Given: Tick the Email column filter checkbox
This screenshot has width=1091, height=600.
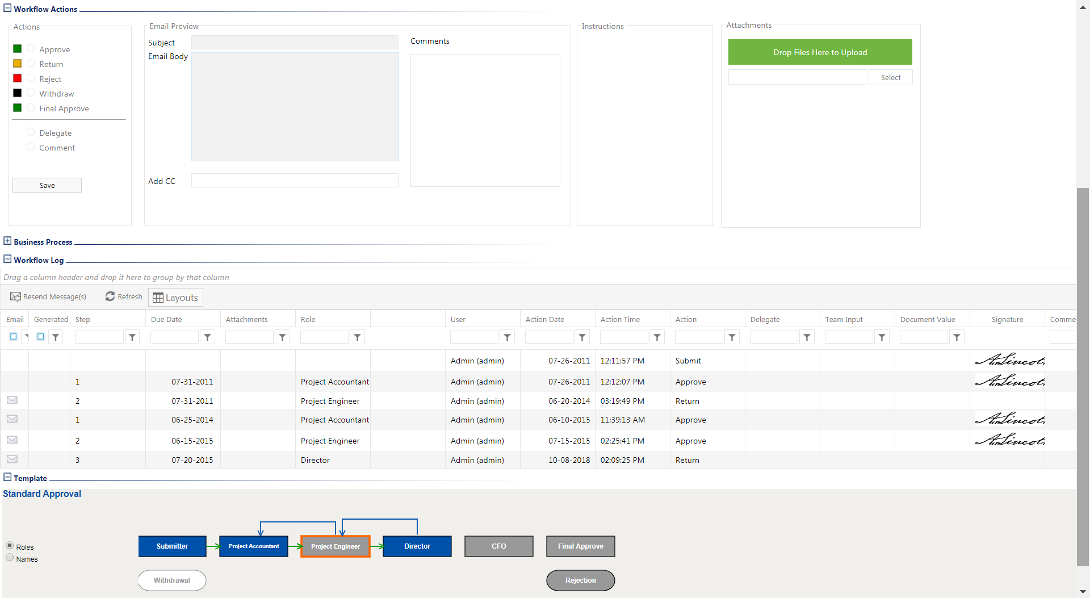Looking at the screenshot, I should 13,337.
